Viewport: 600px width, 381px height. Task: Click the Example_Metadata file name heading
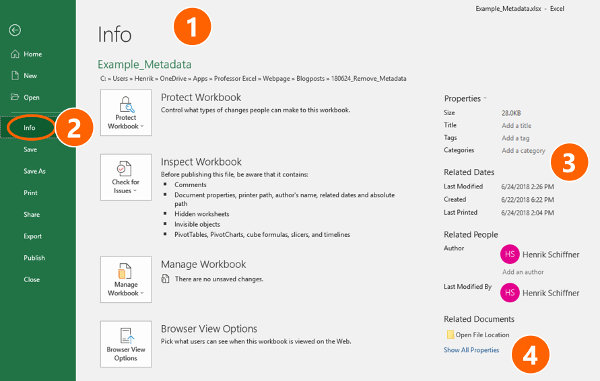click(x=144, y=64)
